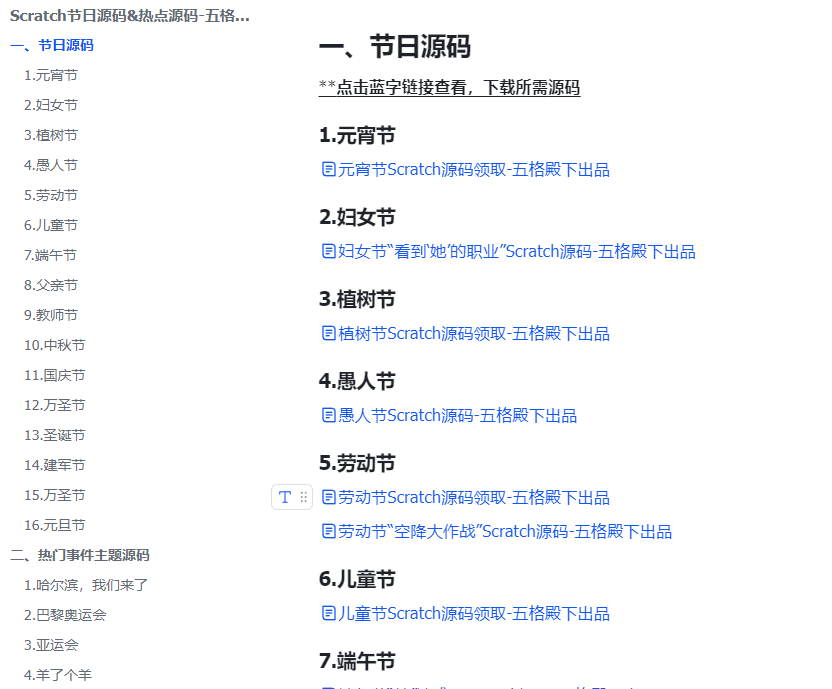The height and width of the screenshot is (689, 832).
Task: Jump to 7.端午节 in outline
Action: (x=50, y=255)
